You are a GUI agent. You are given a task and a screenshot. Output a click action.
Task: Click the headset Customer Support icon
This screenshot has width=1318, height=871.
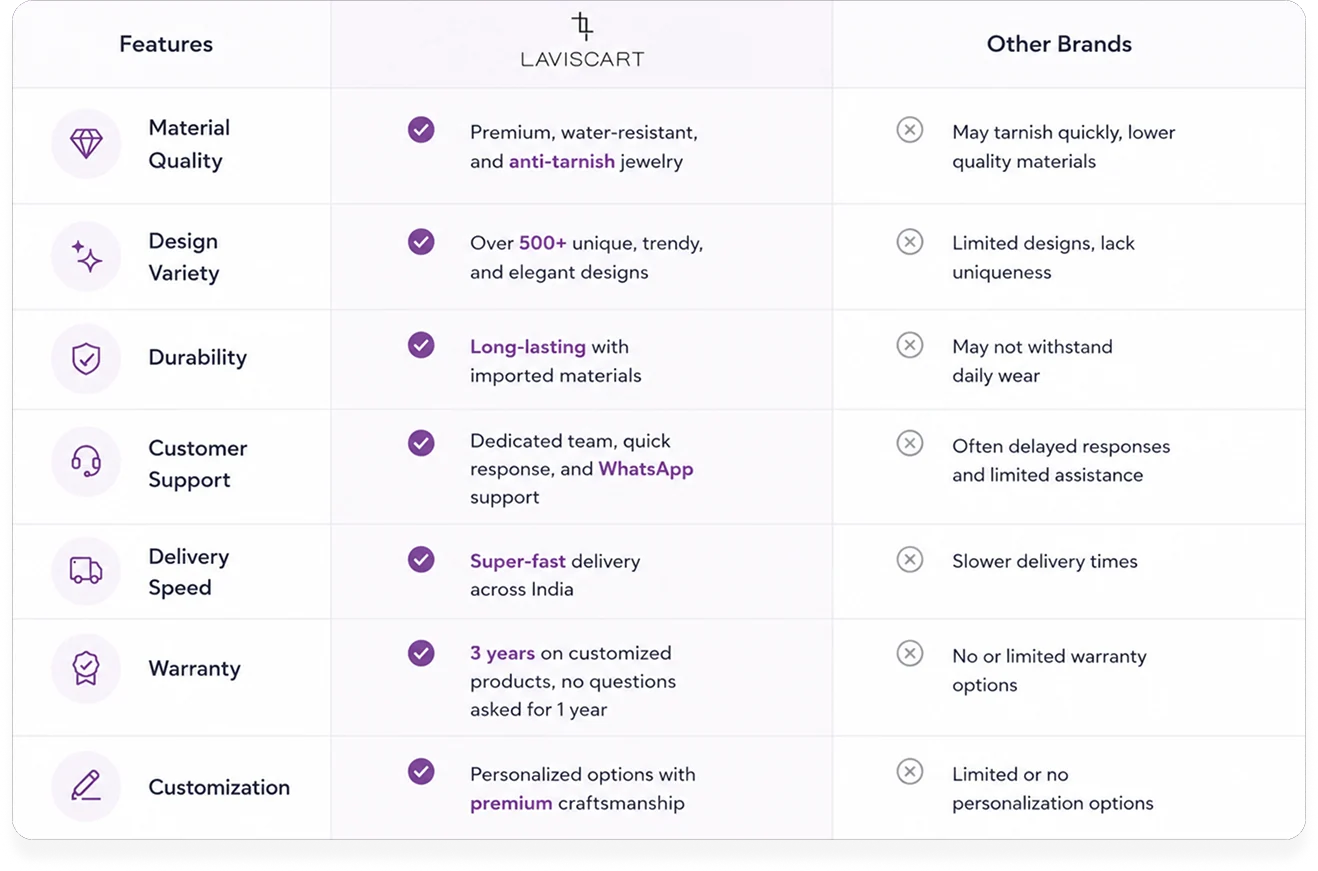point(86,462)
